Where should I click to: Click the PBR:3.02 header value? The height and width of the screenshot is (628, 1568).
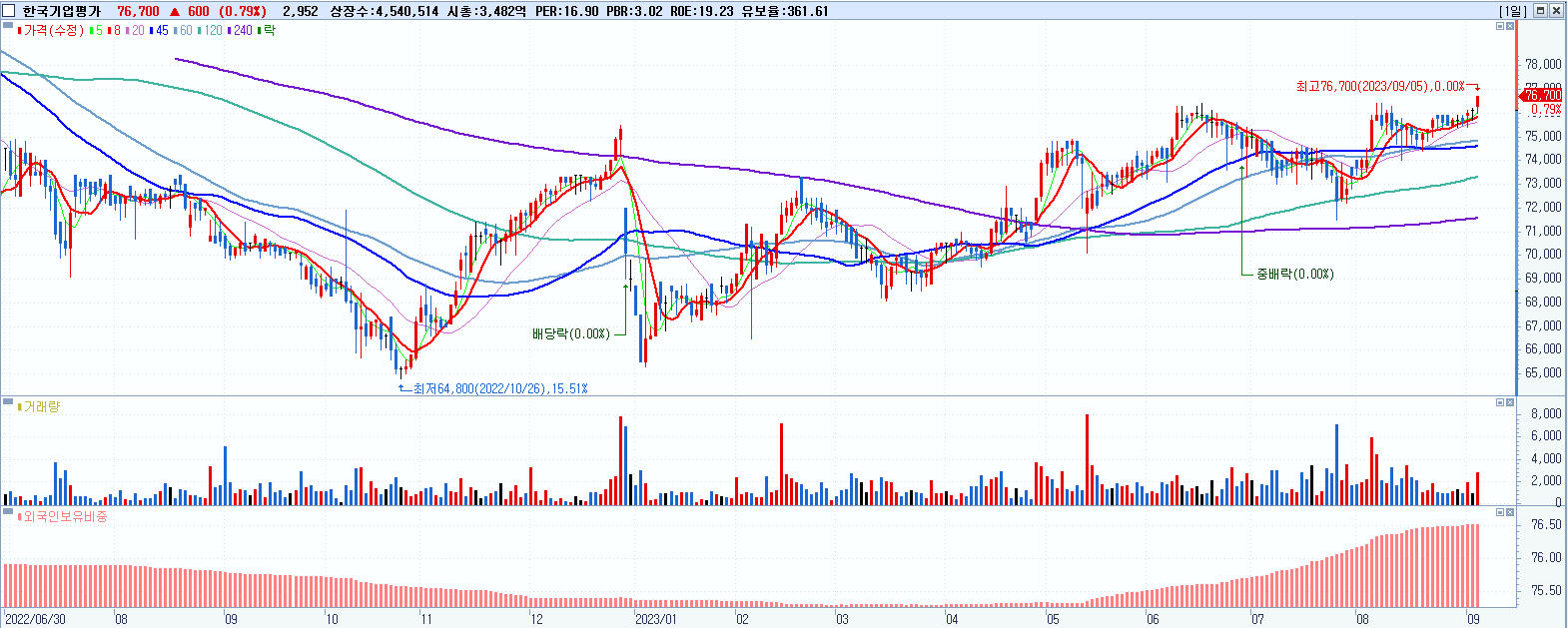[x=634, y=11]
